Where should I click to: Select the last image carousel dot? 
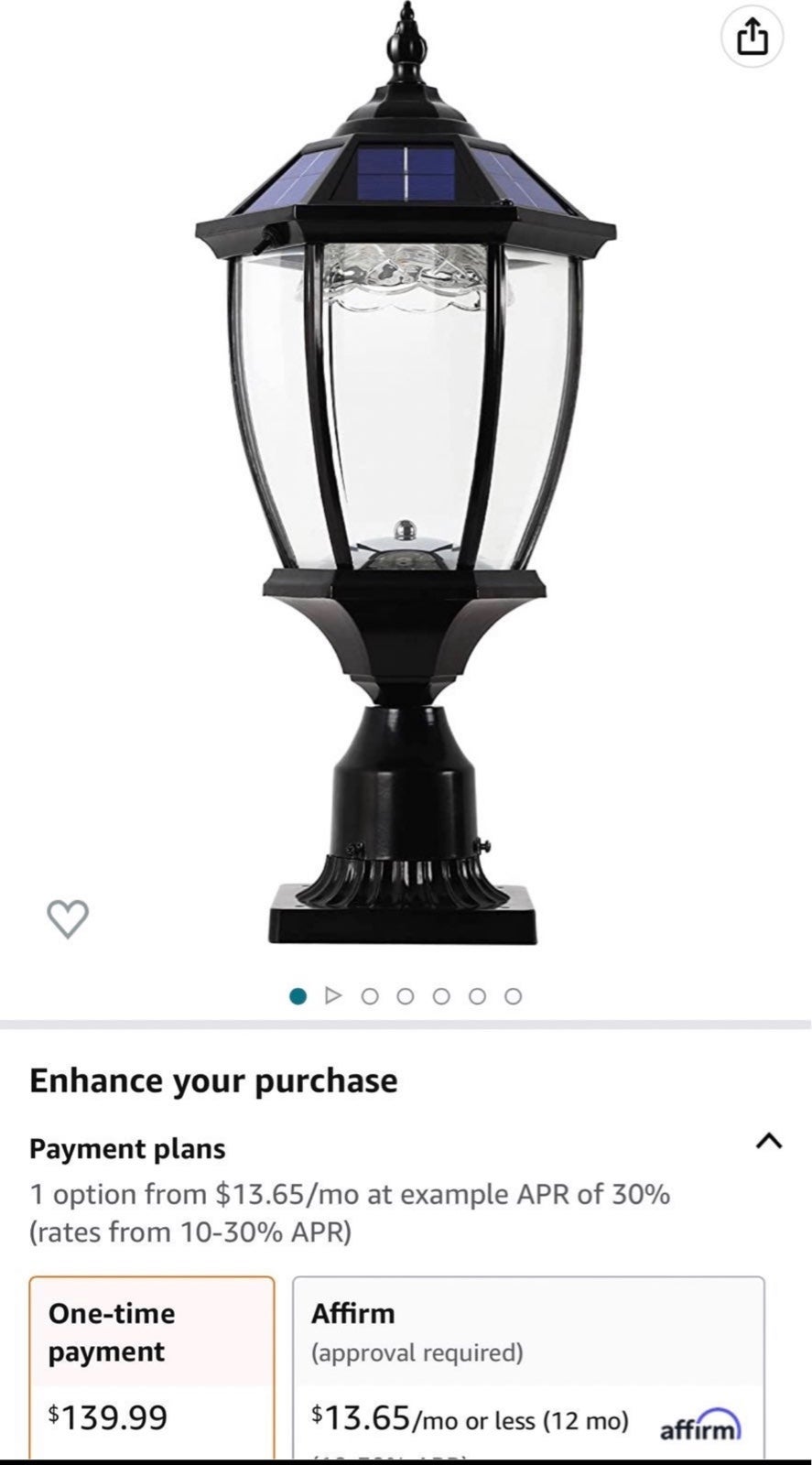tap(513, 996)
